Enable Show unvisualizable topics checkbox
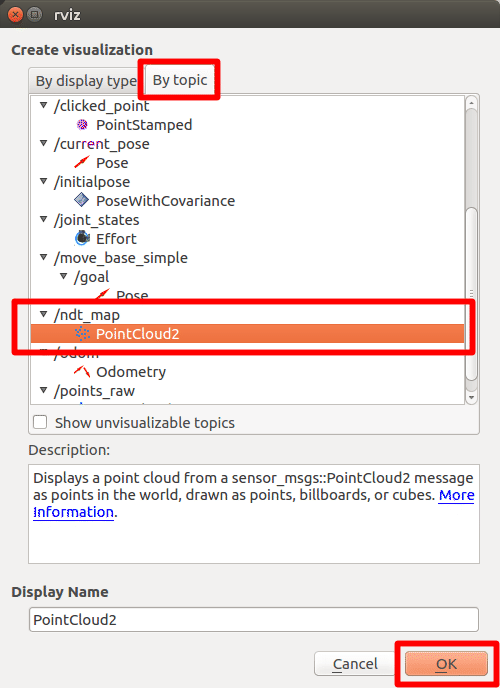This screenshot has width=500, height=688. [40, 423]
